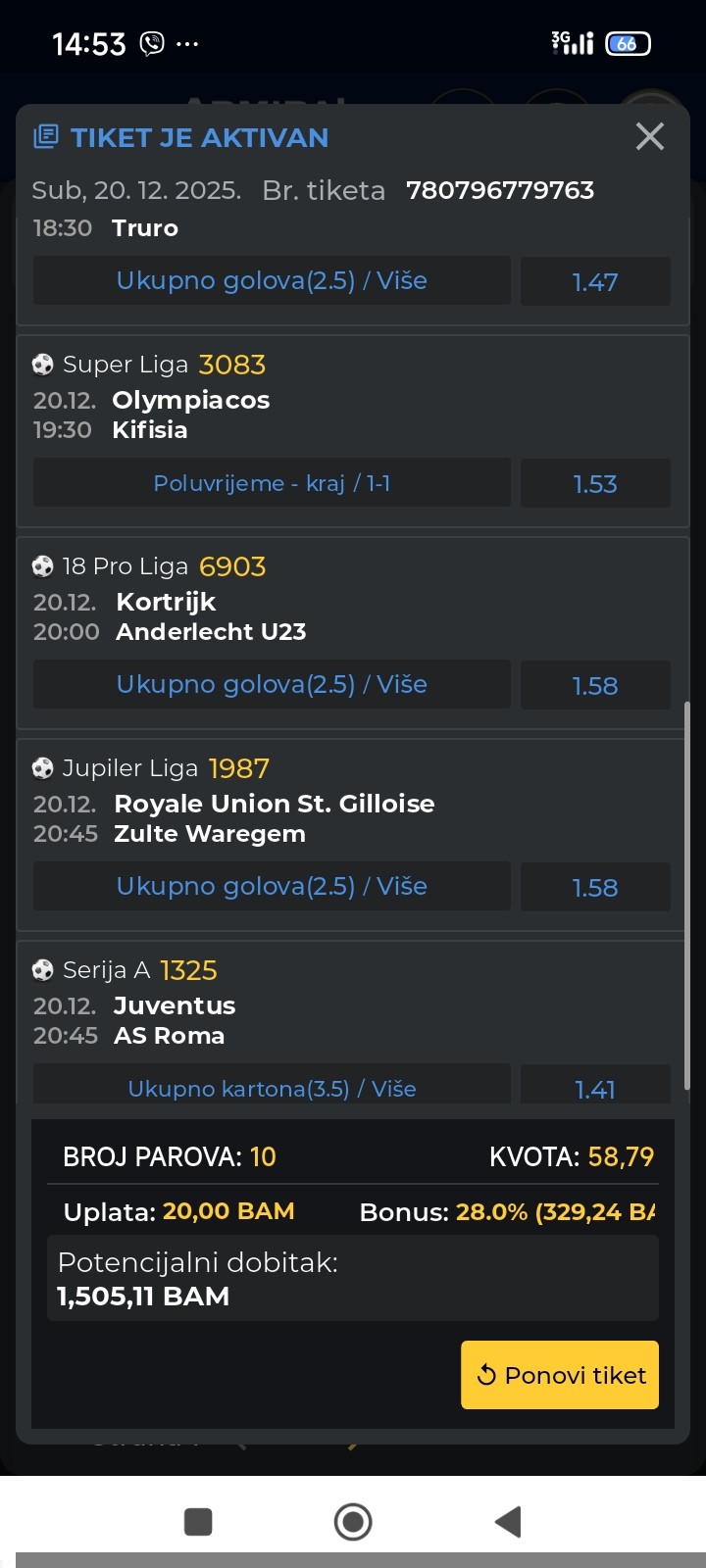Tap the soccer ball icon beside Jupiler Liga
Viewport: 706px width, 1568px height.
click(42, 768)
